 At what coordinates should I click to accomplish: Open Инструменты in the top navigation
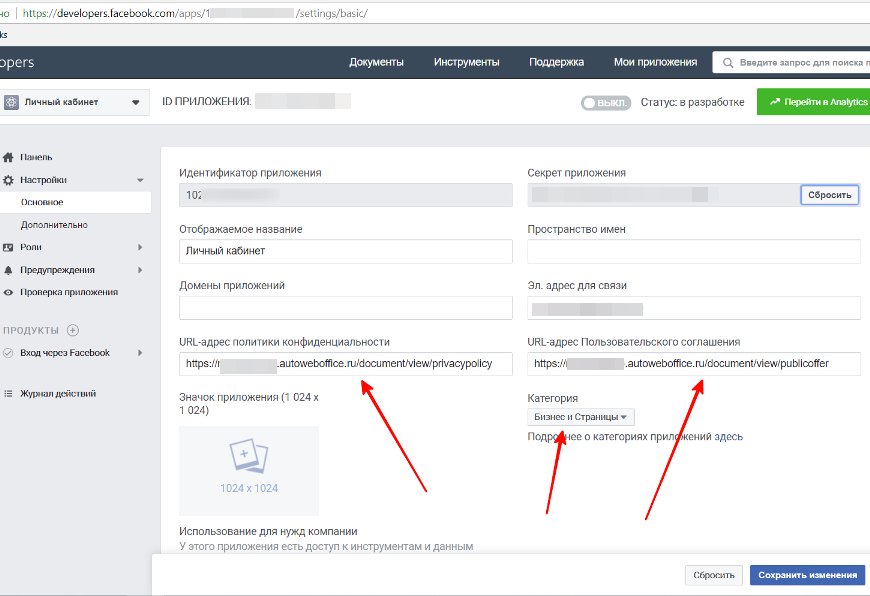(x=467, y=62)
